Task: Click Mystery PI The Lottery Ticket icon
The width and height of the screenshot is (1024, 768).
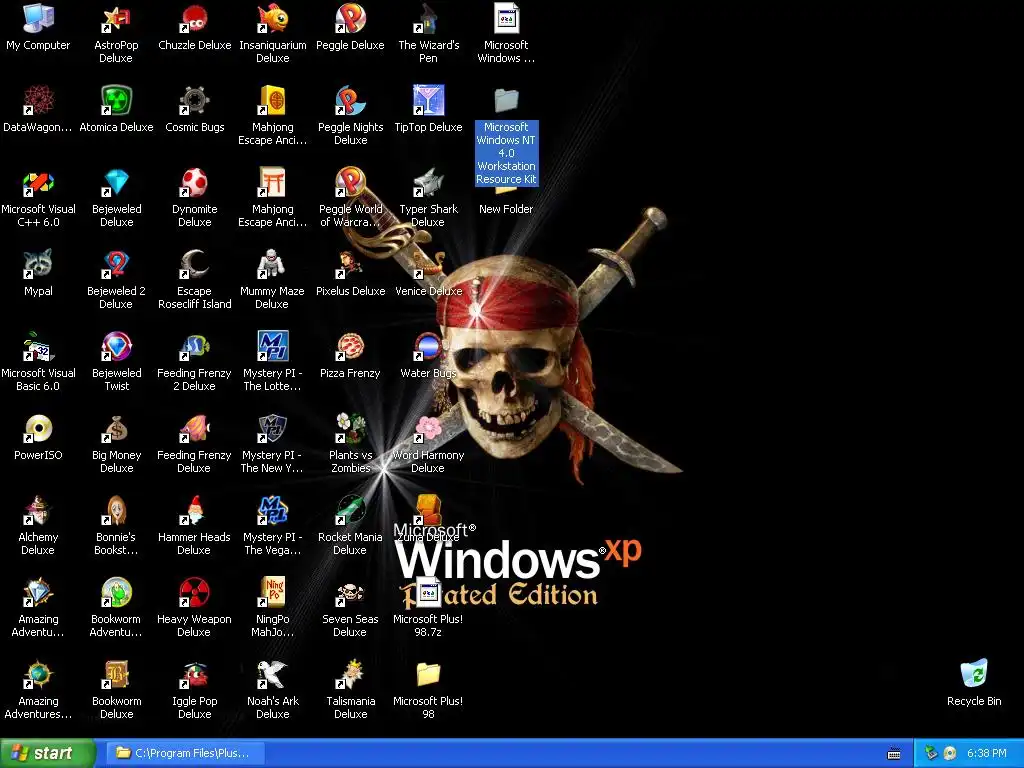Action: 272,347
